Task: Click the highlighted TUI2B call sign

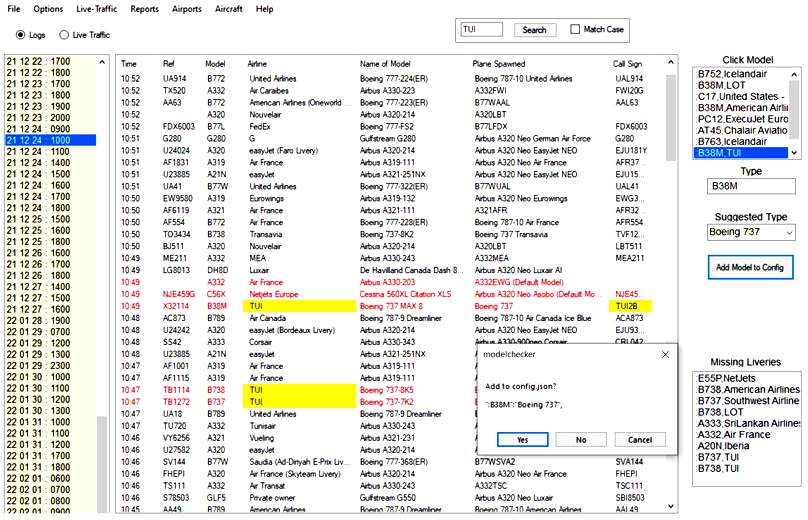Action: pos(630,306)
